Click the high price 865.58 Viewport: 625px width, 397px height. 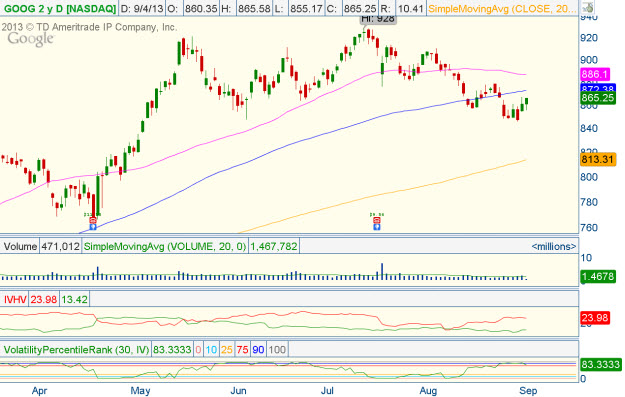[x=254, y=8]
